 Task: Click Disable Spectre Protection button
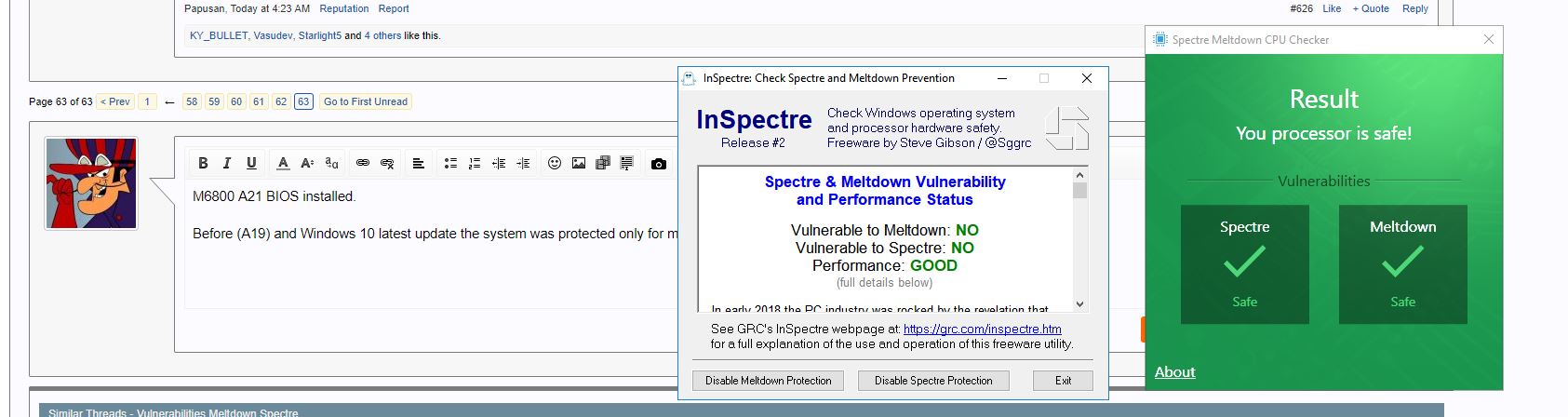[933, 381]
